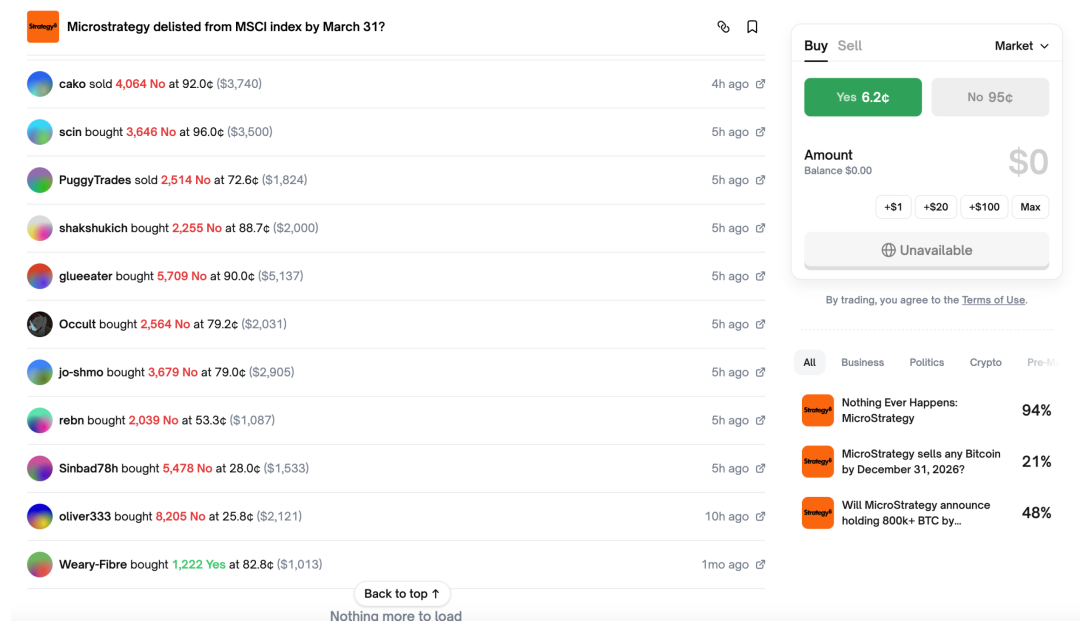Open cako trade external link icon
The width and height of the screenshot is (1080, 624).
coord(760,84)
